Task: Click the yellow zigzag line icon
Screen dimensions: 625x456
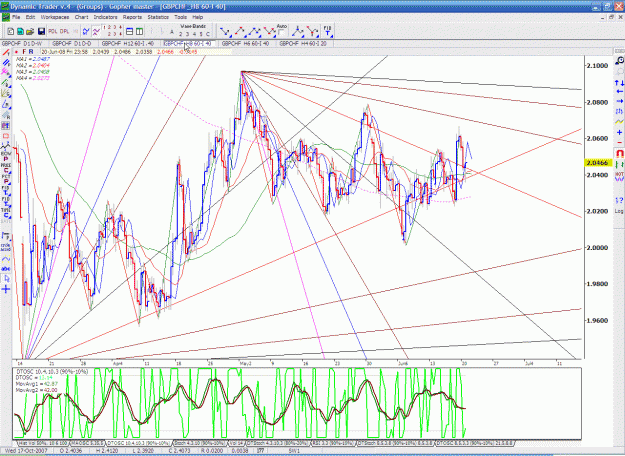Action: [x=619, y=122]
